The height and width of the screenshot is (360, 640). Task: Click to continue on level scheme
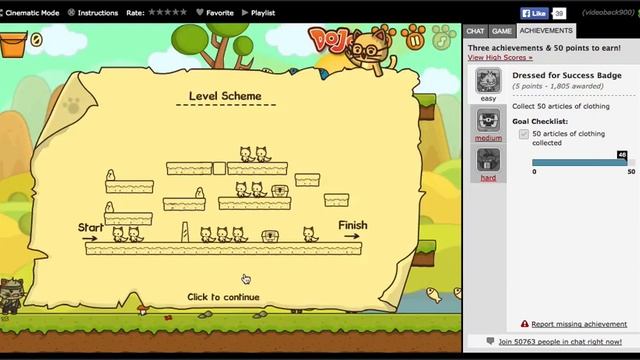coord(223,297)
